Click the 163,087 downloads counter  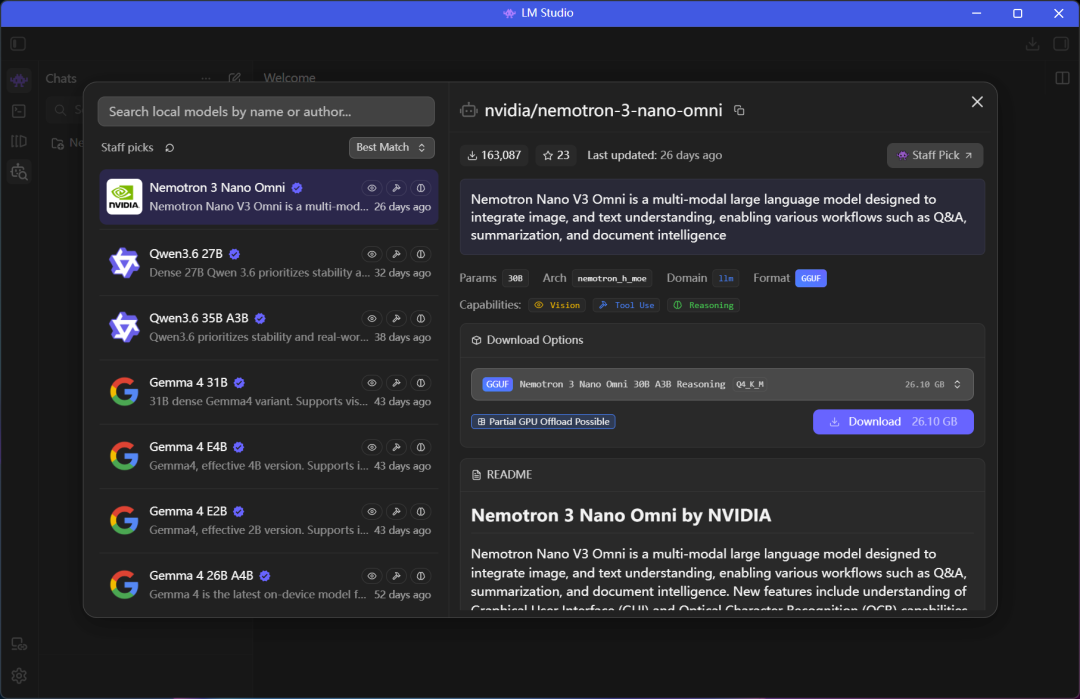tap(494, 155)
